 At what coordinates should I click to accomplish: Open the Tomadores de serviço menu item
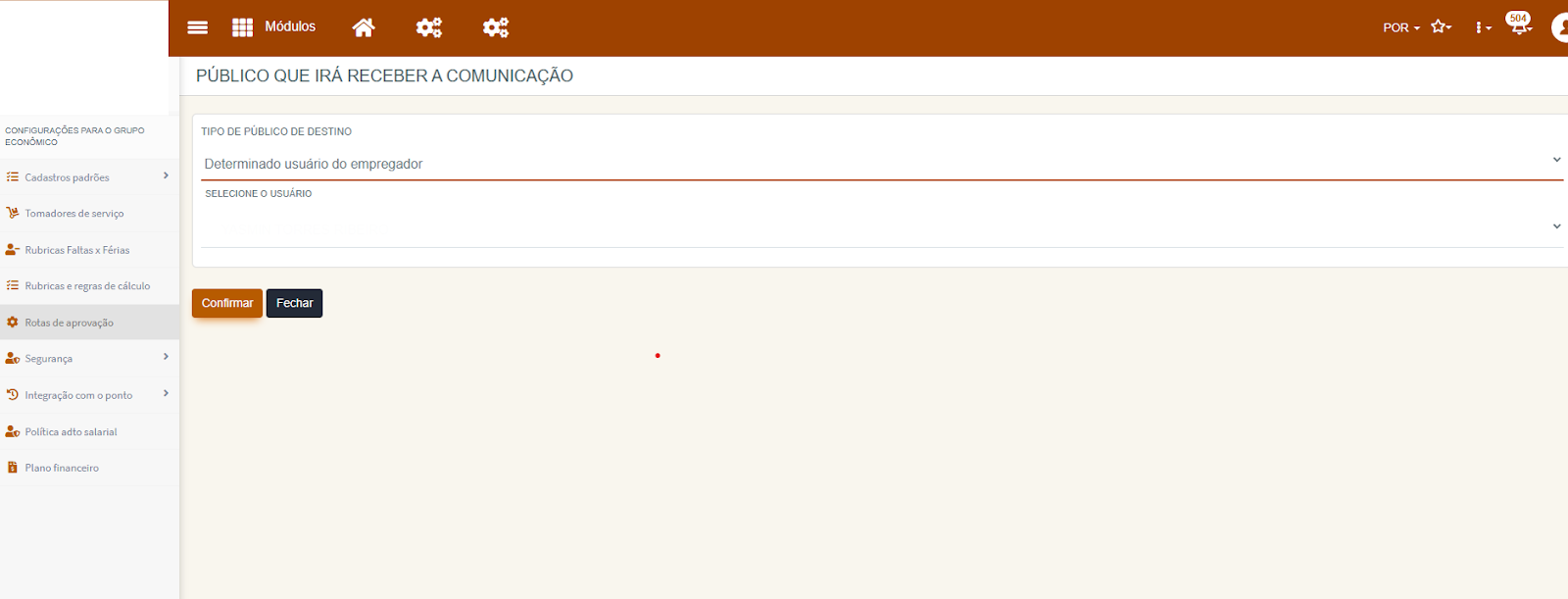pos(89,214)
